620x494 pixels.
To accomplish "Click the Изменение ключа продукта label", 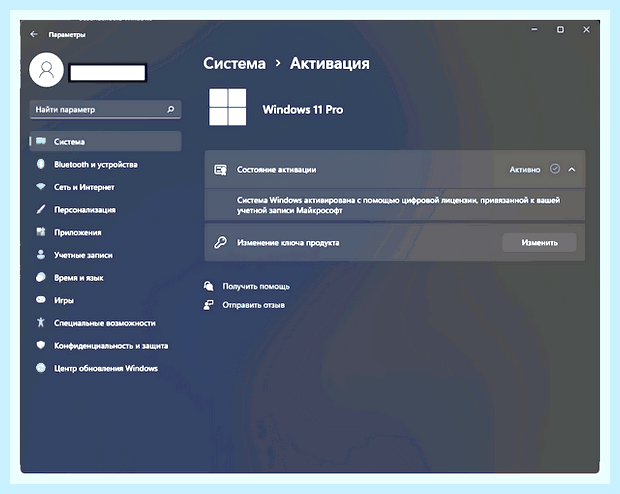I will tap(288, 242).
